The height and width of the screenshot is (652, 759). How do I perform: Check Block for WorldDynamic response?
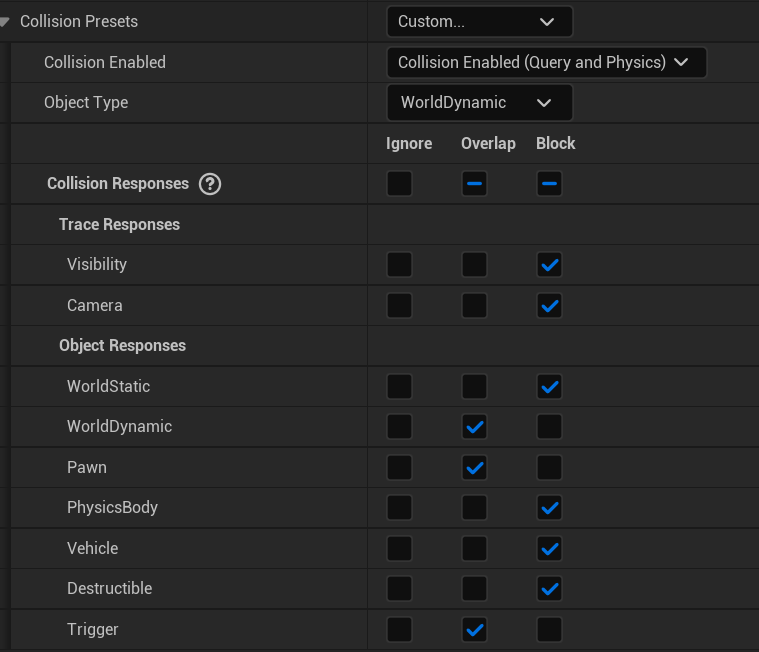coord(549,427)
